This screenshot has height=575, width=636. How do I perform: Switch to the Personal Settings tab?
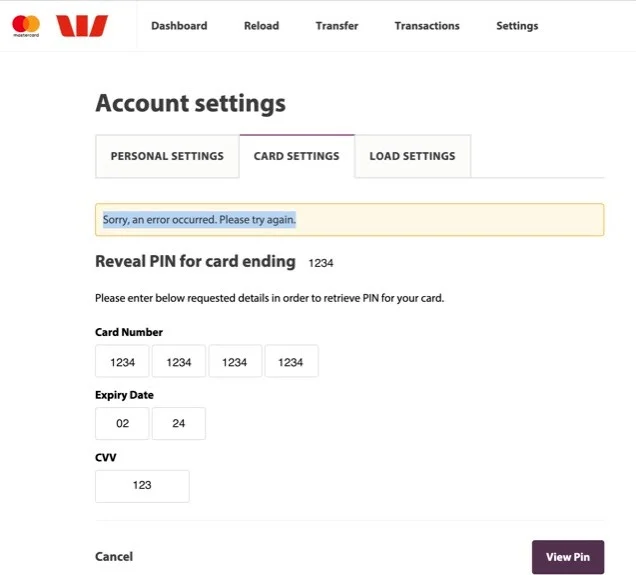167,157
